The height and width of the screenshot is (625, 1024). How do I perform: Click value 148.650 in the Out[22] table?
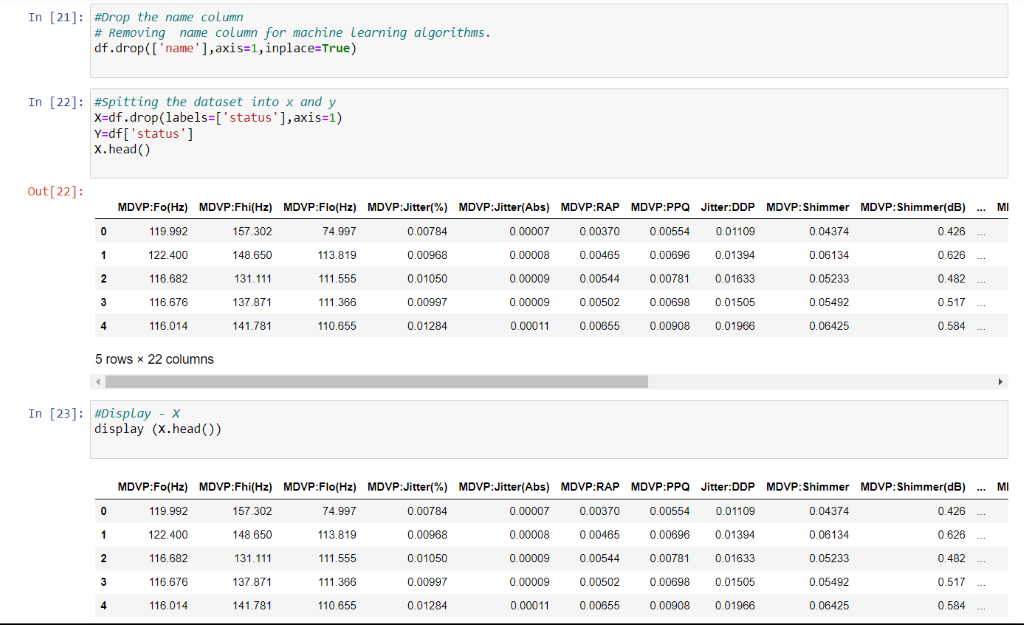[x=252, y=255]
